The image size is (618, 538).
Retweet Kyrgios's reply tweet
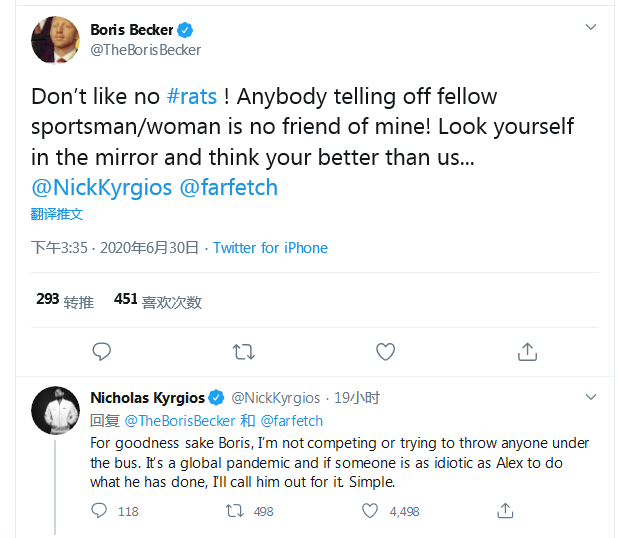pos(235,511)
